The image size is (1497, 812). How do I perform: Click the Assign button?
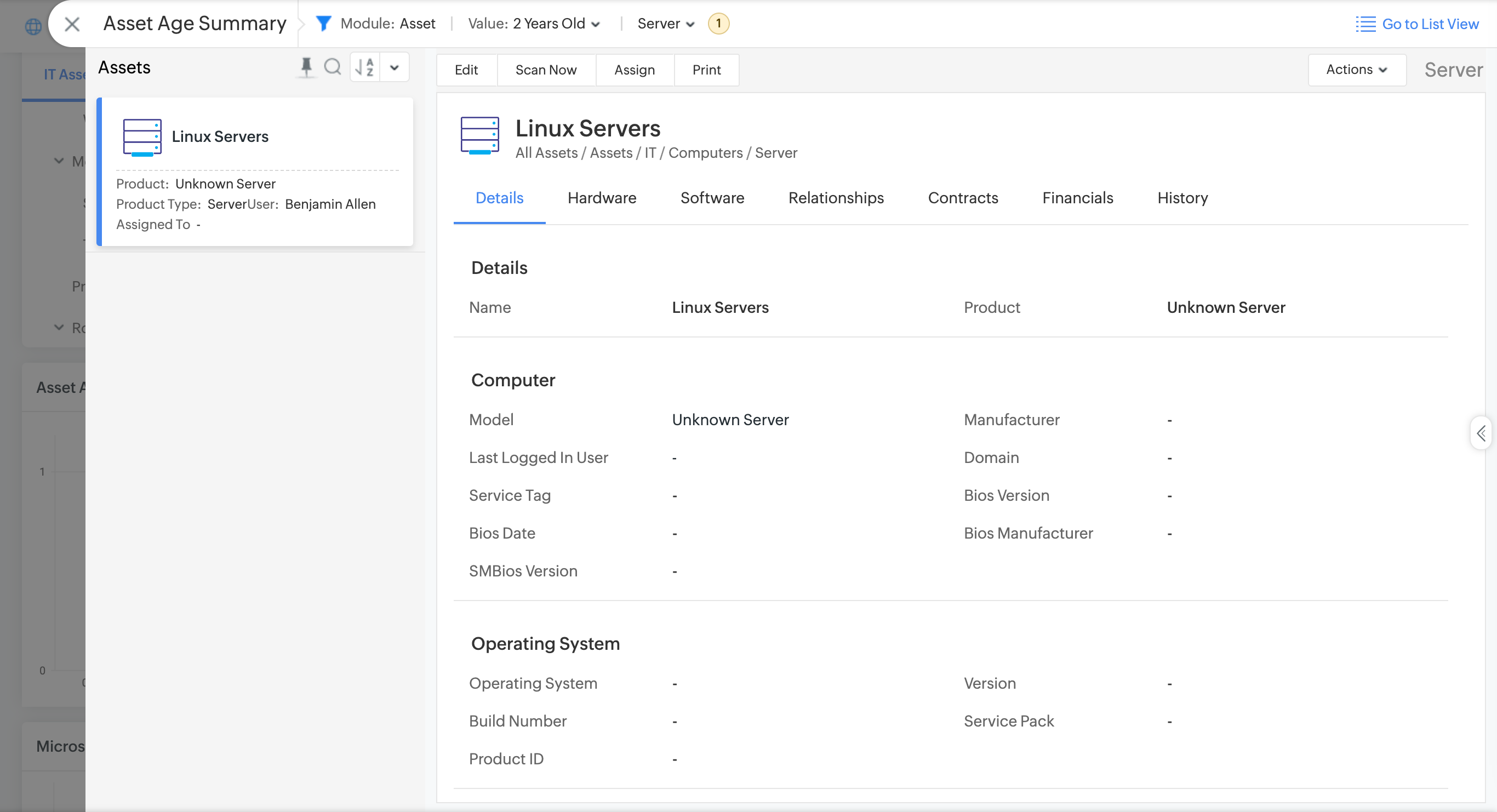point(634,70)
